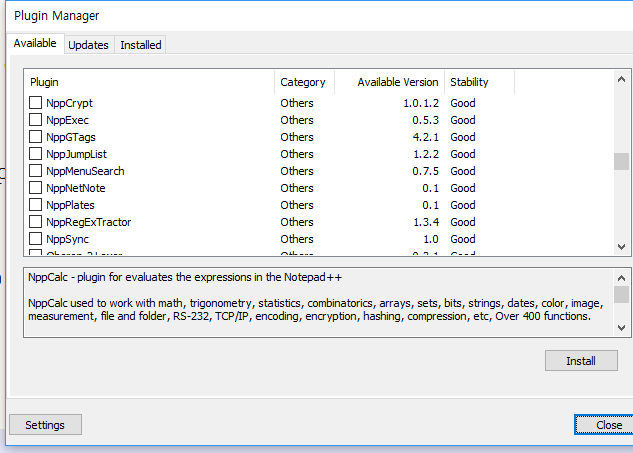Click version 1.2.2 of NppJumpList
Screen dimensions: 633x453
coord(426,154)
